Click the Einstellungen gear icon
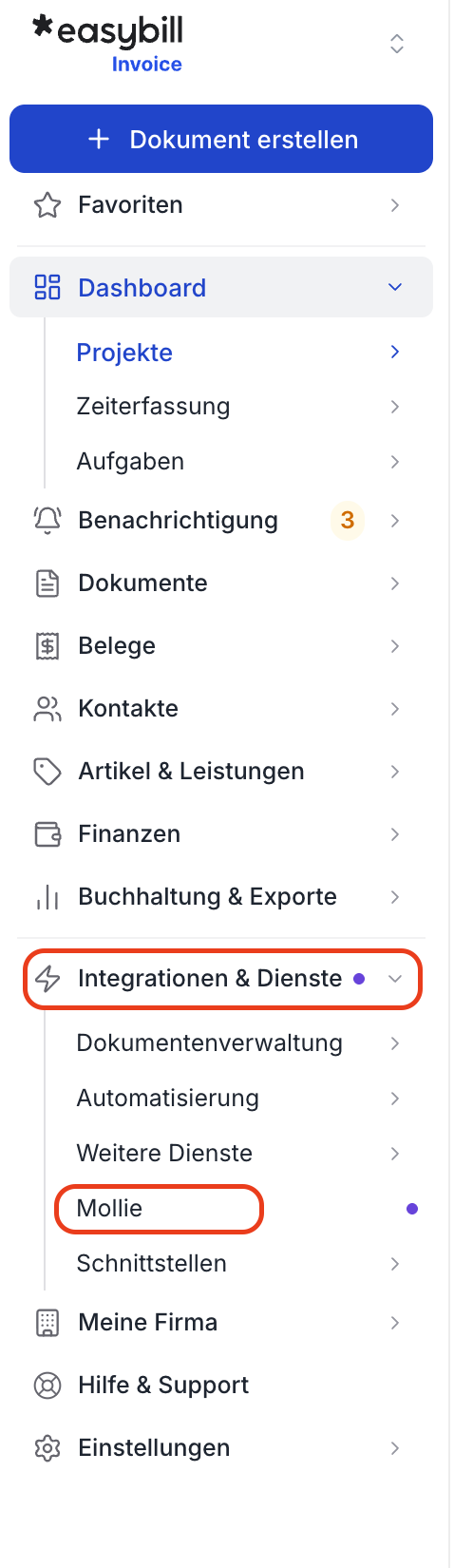The image size is (454, 1568). (x=47, y=1447)
